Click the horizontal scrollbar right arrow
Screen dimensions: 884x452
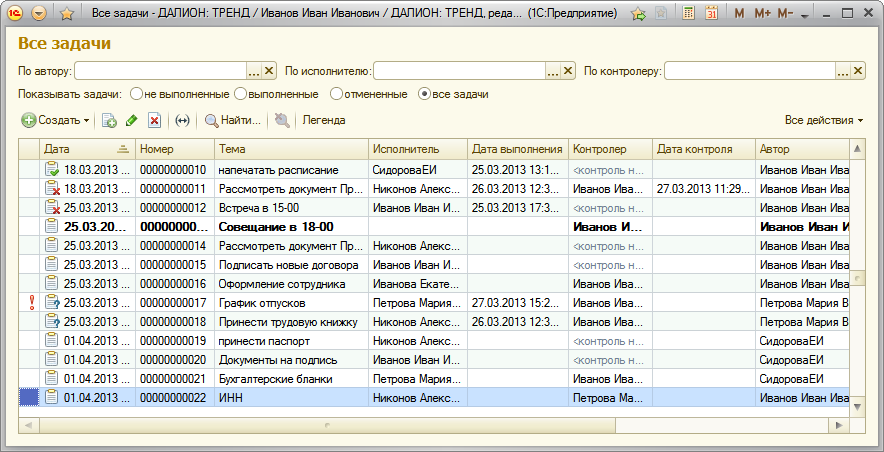click(839, 425)
